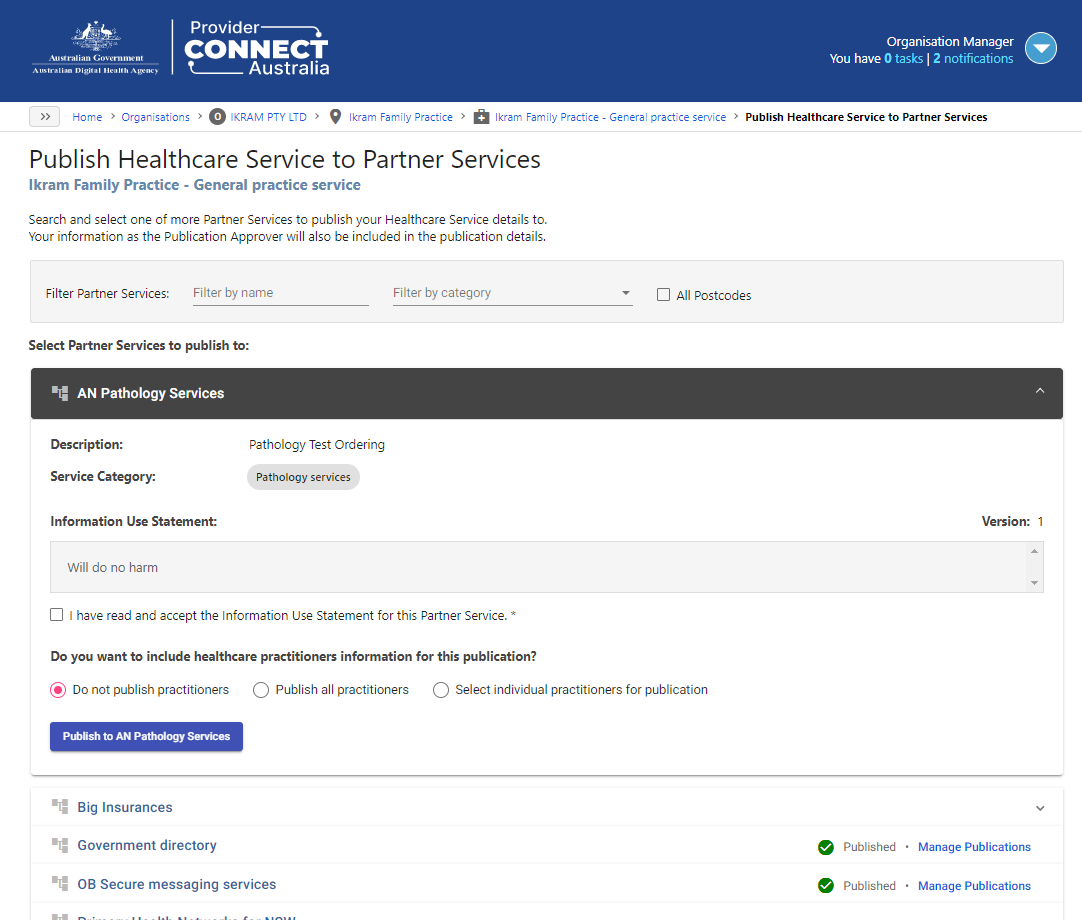Navigate to Home via the breadcrumb
The image size is (1082, 920).
[87, 116]
